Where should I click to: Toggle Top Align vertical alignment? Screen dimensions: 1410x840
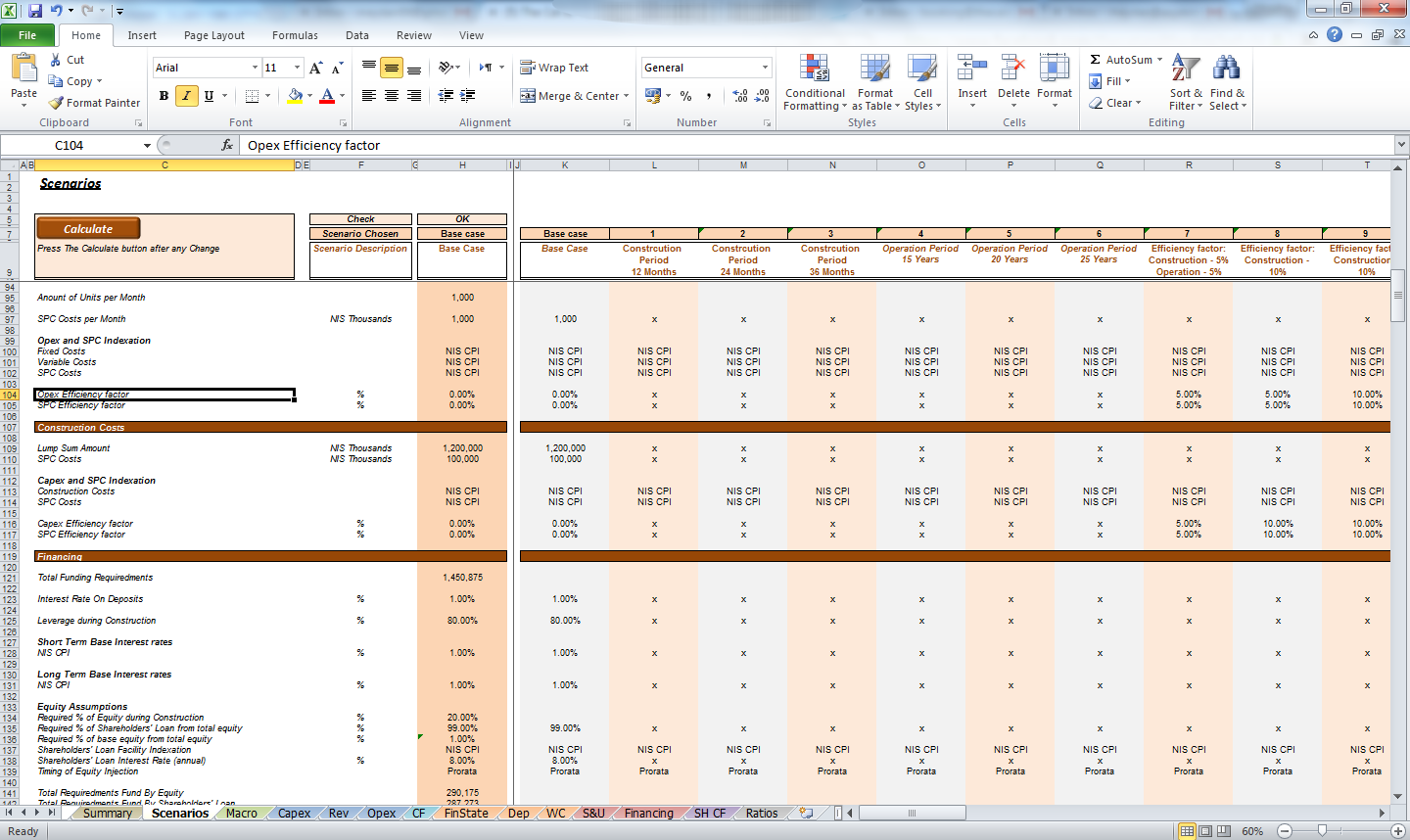point(369,68)
